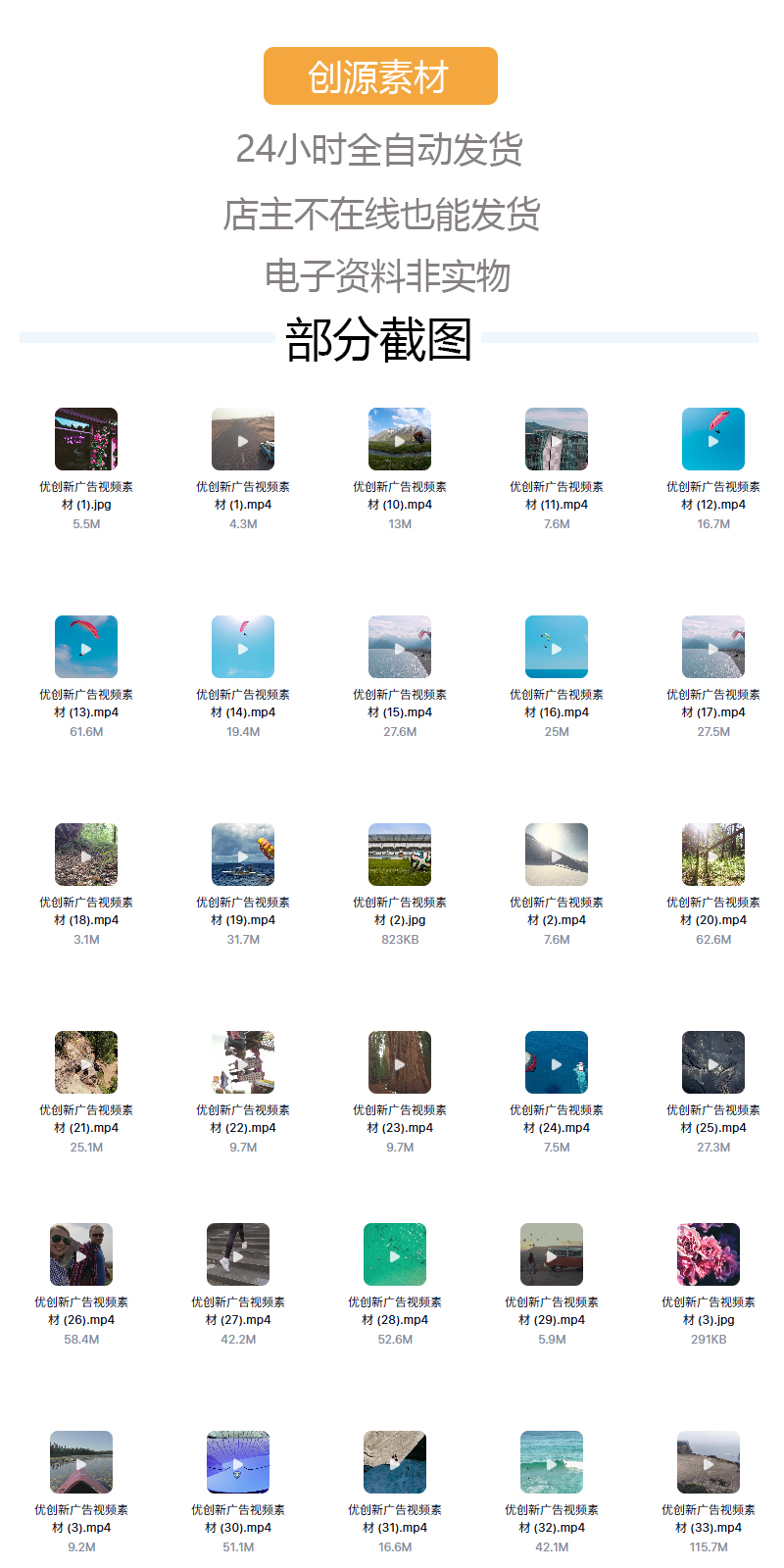Viewport: 784px width, 1568px height.
Task: Play video thumbnail 材 (2).mp4
Action: click(x=557, y=855)
